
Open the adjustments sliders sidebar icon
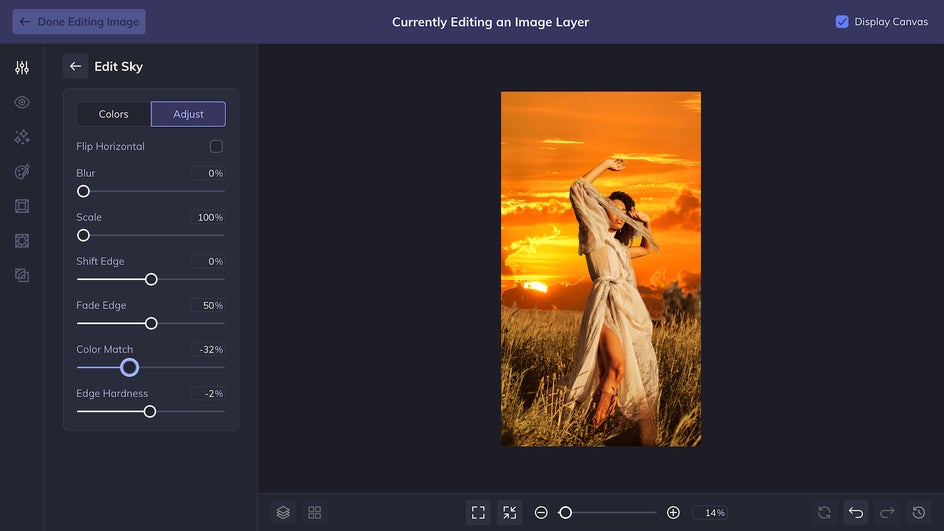(x=22, y=67)
